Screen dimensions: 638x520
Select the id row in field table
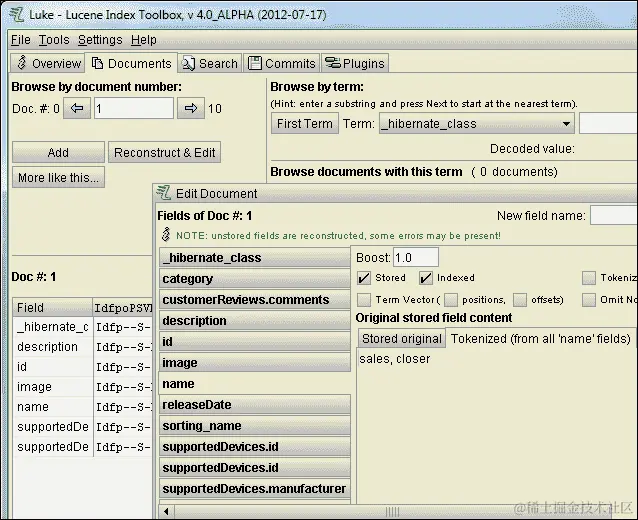click(x=83, y=367)
